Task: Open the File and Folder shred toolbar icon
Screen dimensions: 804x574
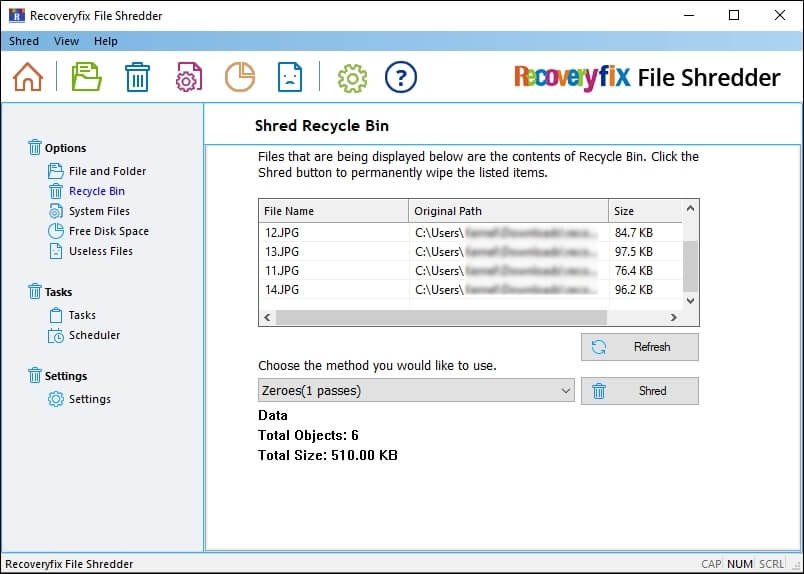Action: click(x=87, y=77)
